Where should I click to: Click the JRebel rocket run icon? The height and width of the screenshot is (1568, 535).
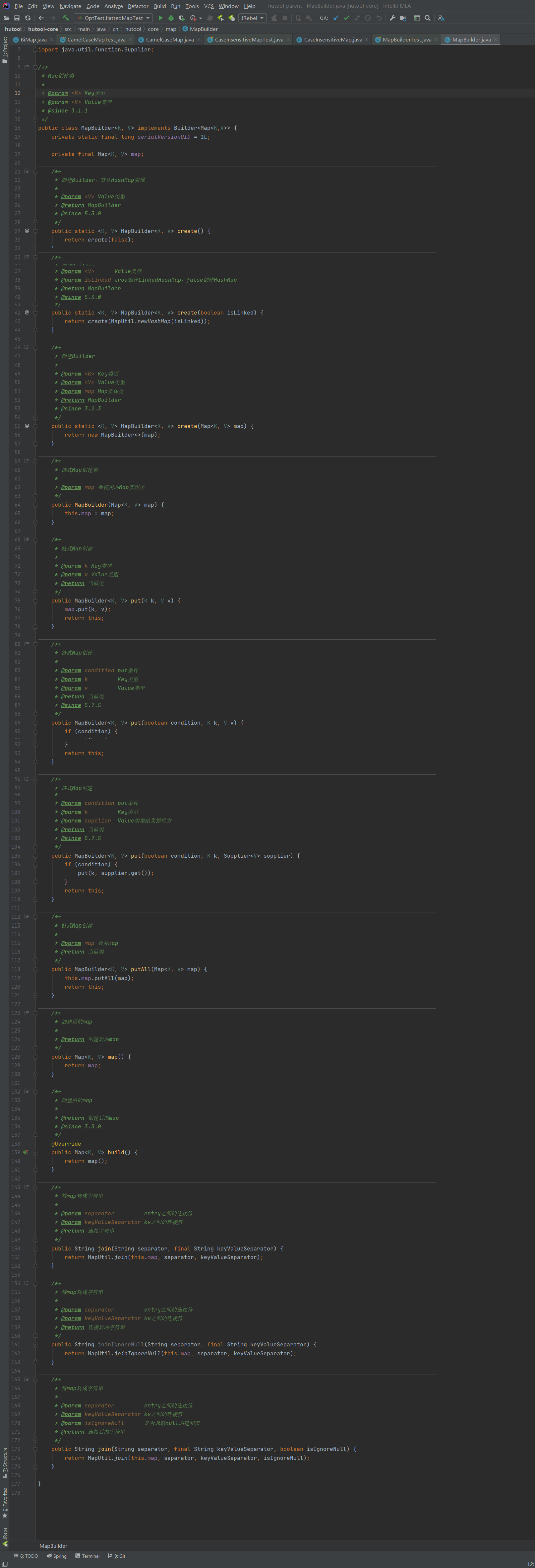point(221,18)
